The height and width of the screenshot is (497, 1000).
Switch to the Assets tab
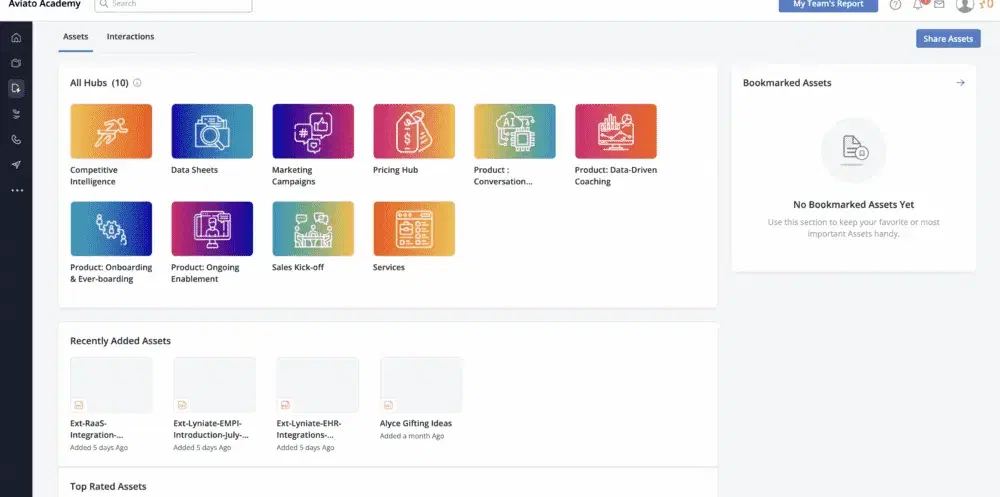75,37
